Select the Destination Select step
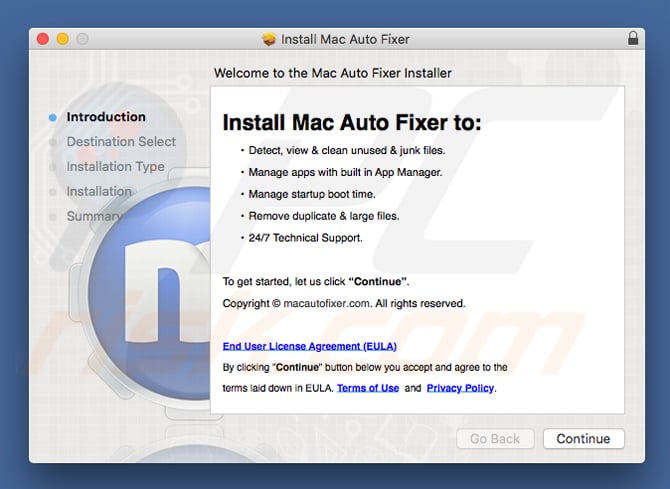The image size is (670, 489). (x=121, y=141)
